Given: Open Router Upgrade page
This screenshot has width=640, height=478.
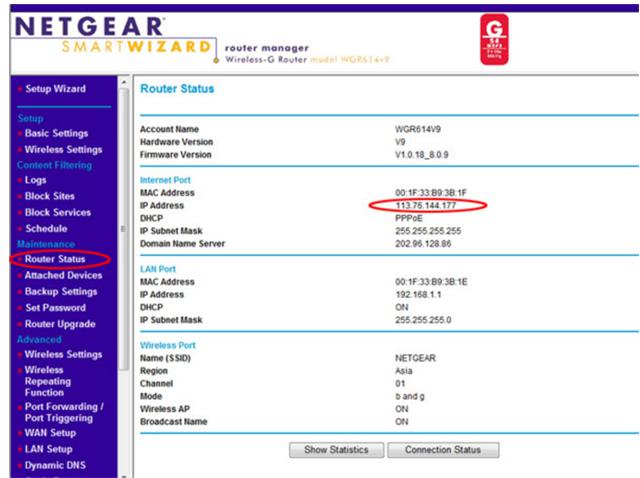Looking at the screenshot, I should (60, 324).
